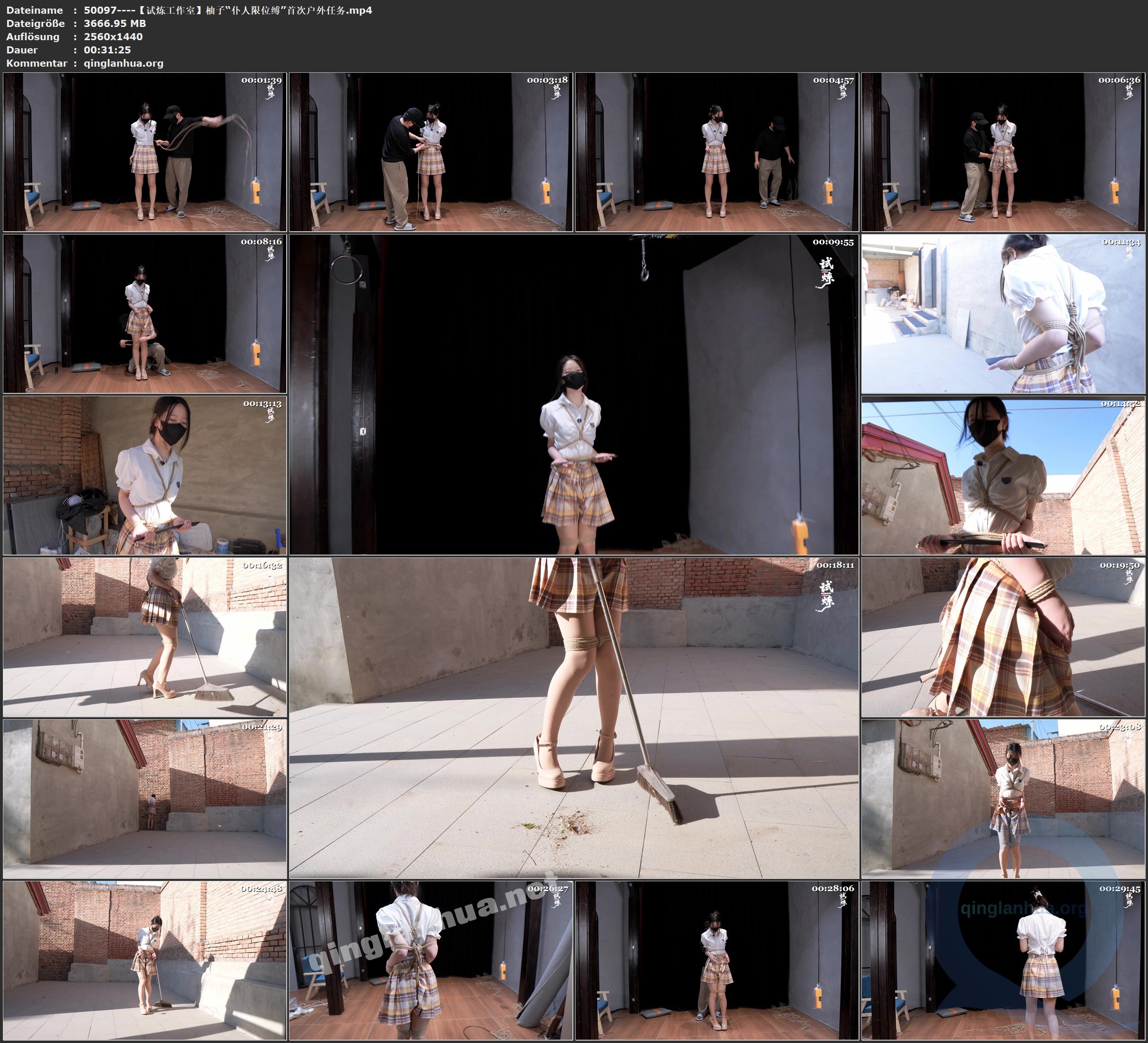
Task: Click the 2560x1440 resolution value
Action: pyautogui.click(x=113, y=36)
